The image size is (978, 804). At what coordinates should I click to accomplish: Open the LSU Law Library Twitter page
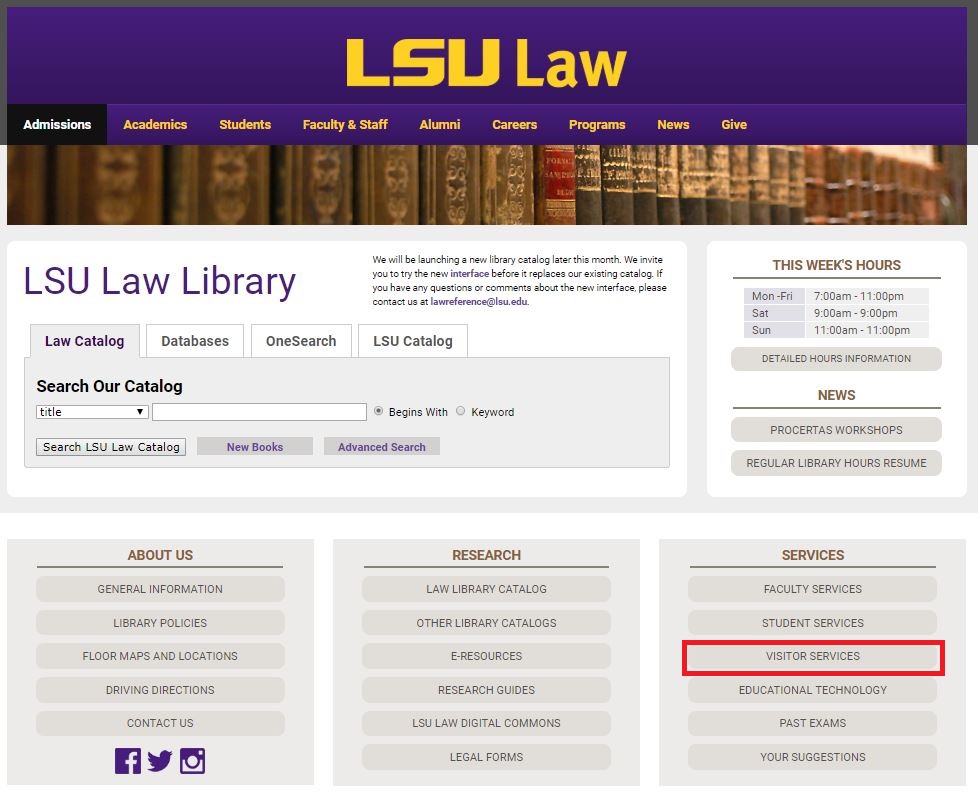(x=160, y=761)
